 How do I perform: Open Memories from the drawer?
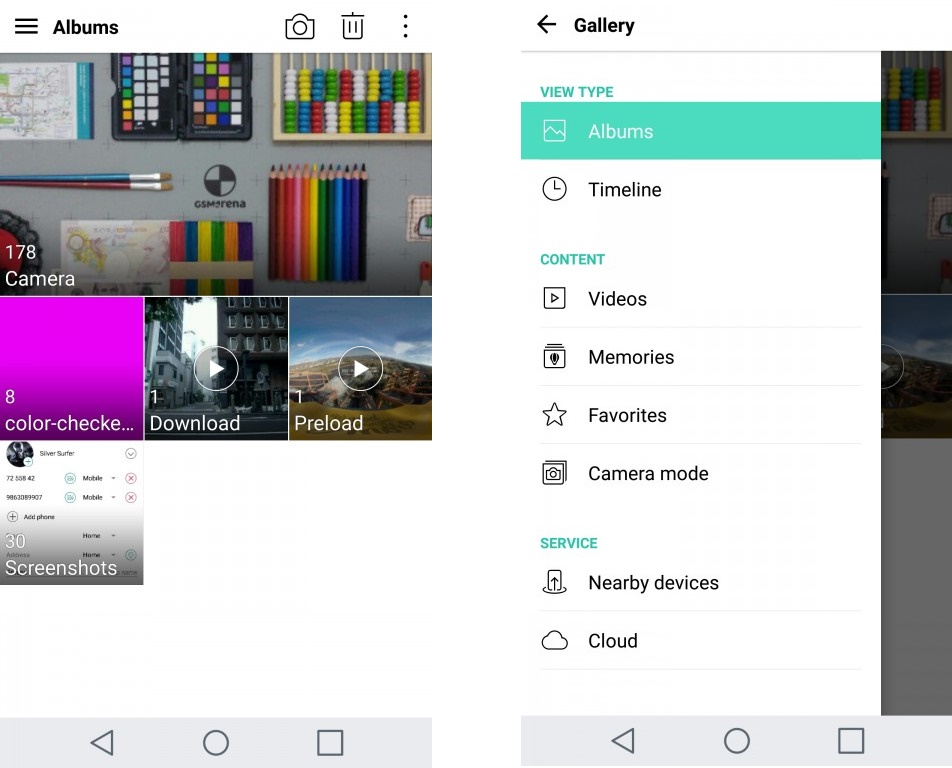701,357
